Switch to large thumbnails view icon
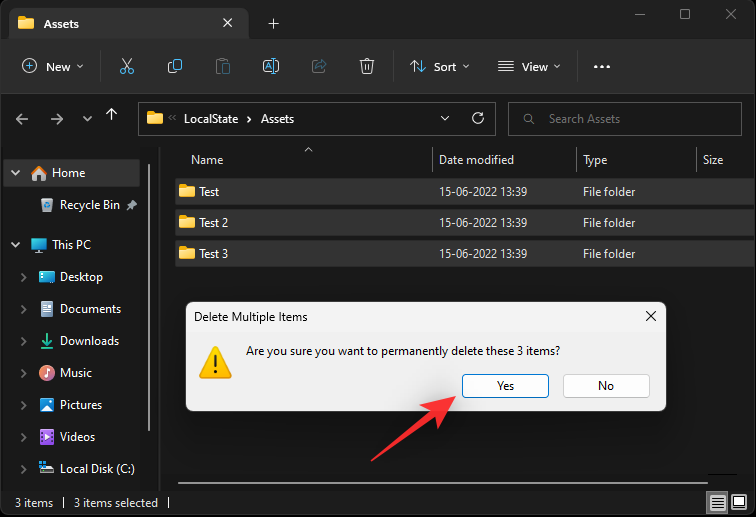Image resolution: width=756 pixels, height=517 pixels. point(741,502)
